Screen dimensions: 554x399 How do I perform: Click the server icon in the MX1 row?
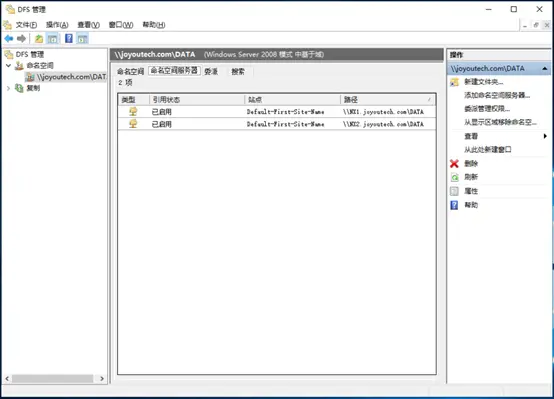coord(133,112)
